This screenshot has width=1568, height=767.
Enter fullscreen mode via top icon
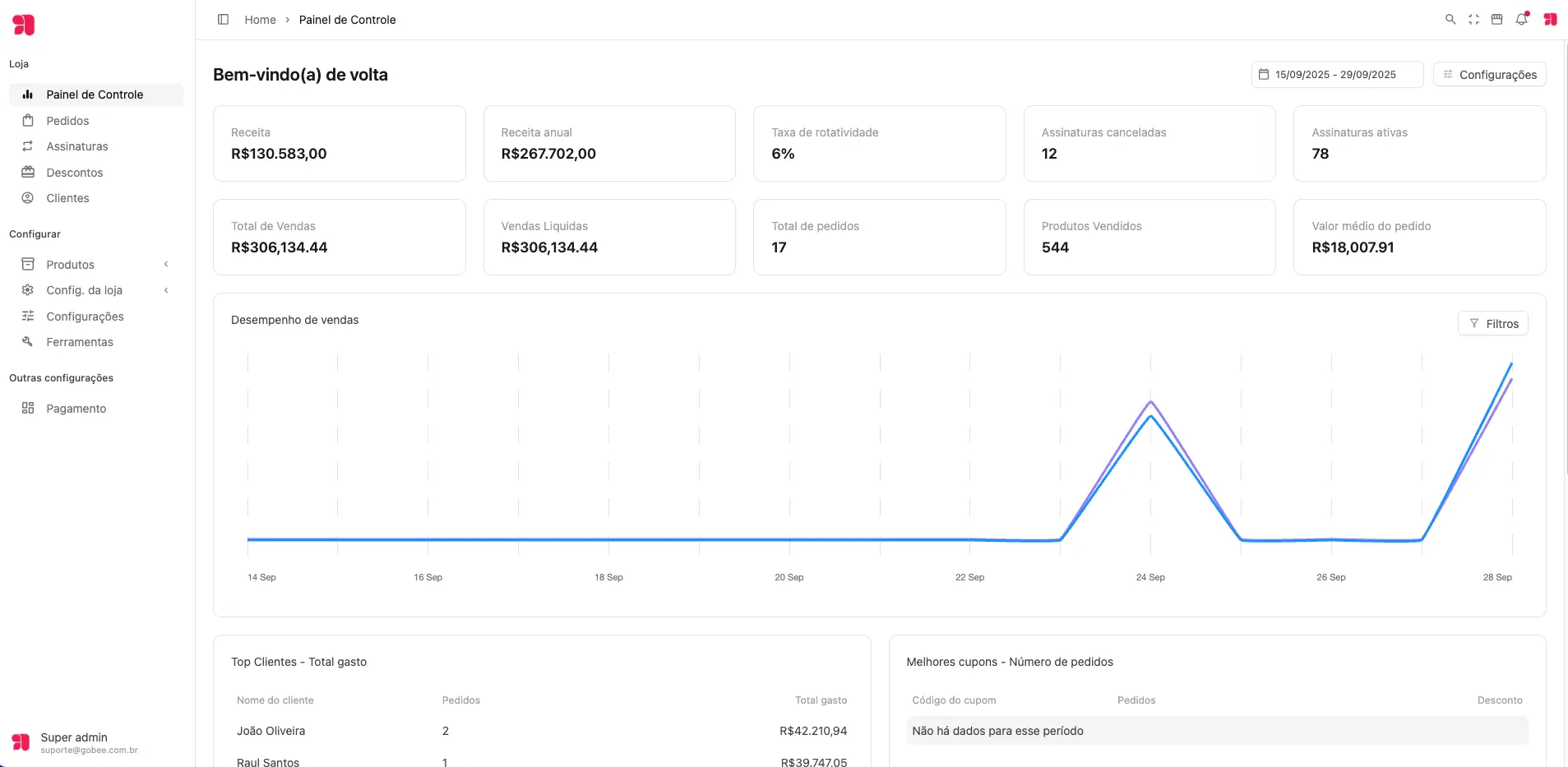[x=1473, y=20]
